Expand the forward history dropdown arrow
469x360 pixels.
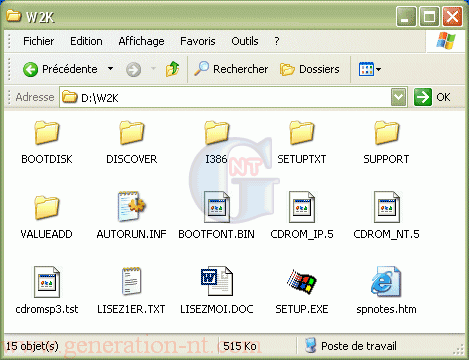point(153,69)
